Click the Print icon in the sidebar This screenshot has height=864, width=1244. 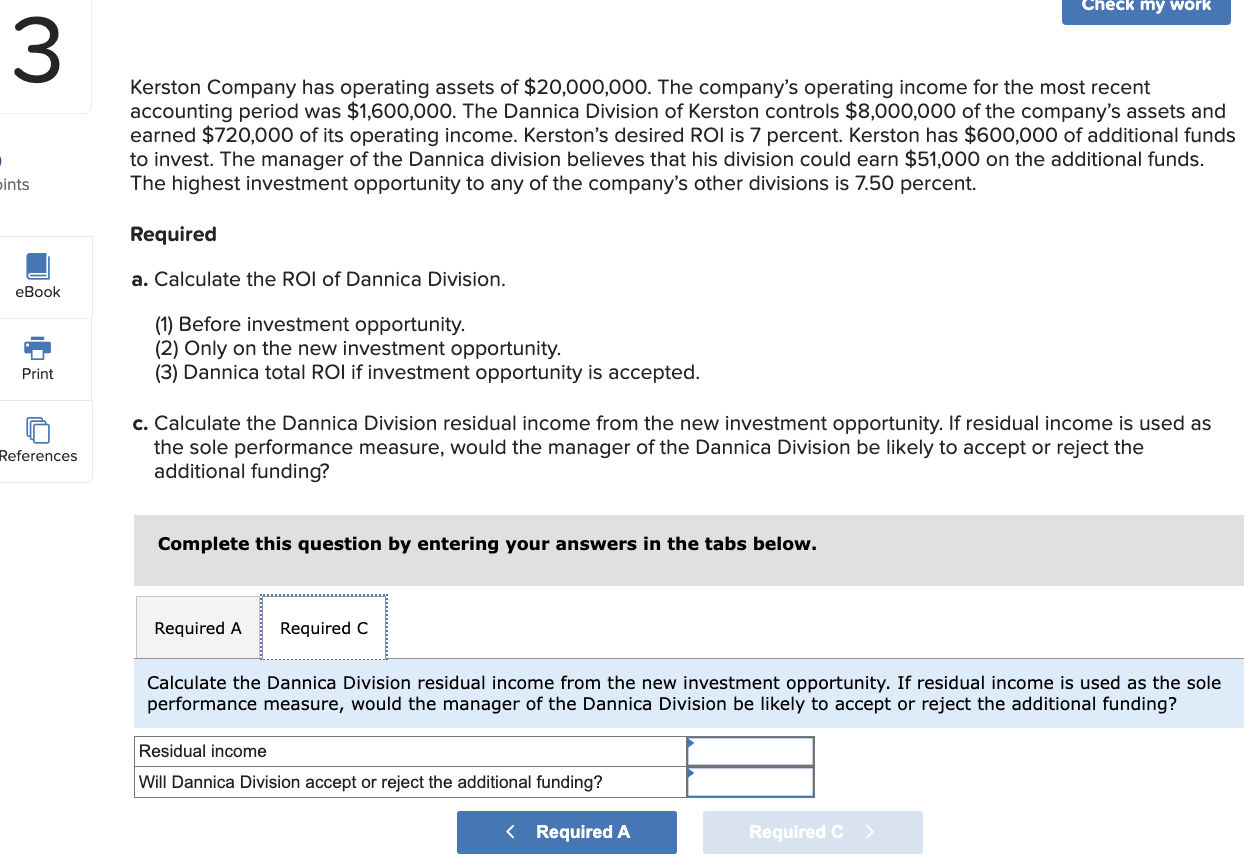click(37, 358)
